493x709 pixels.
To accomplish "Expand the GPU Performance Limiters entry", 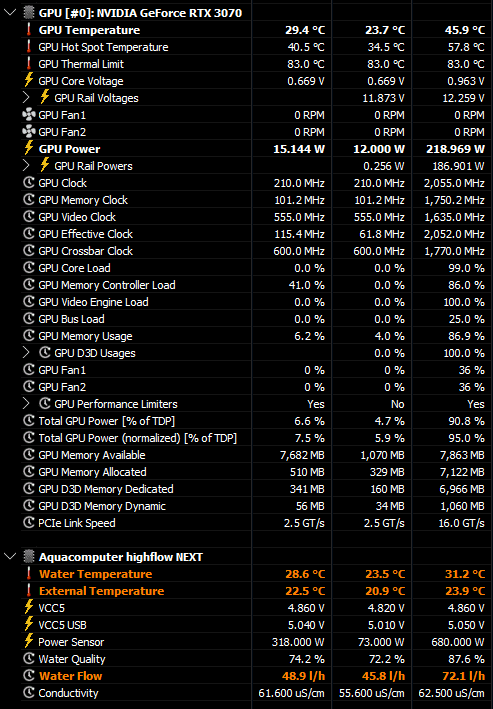I will pos(26,403).
